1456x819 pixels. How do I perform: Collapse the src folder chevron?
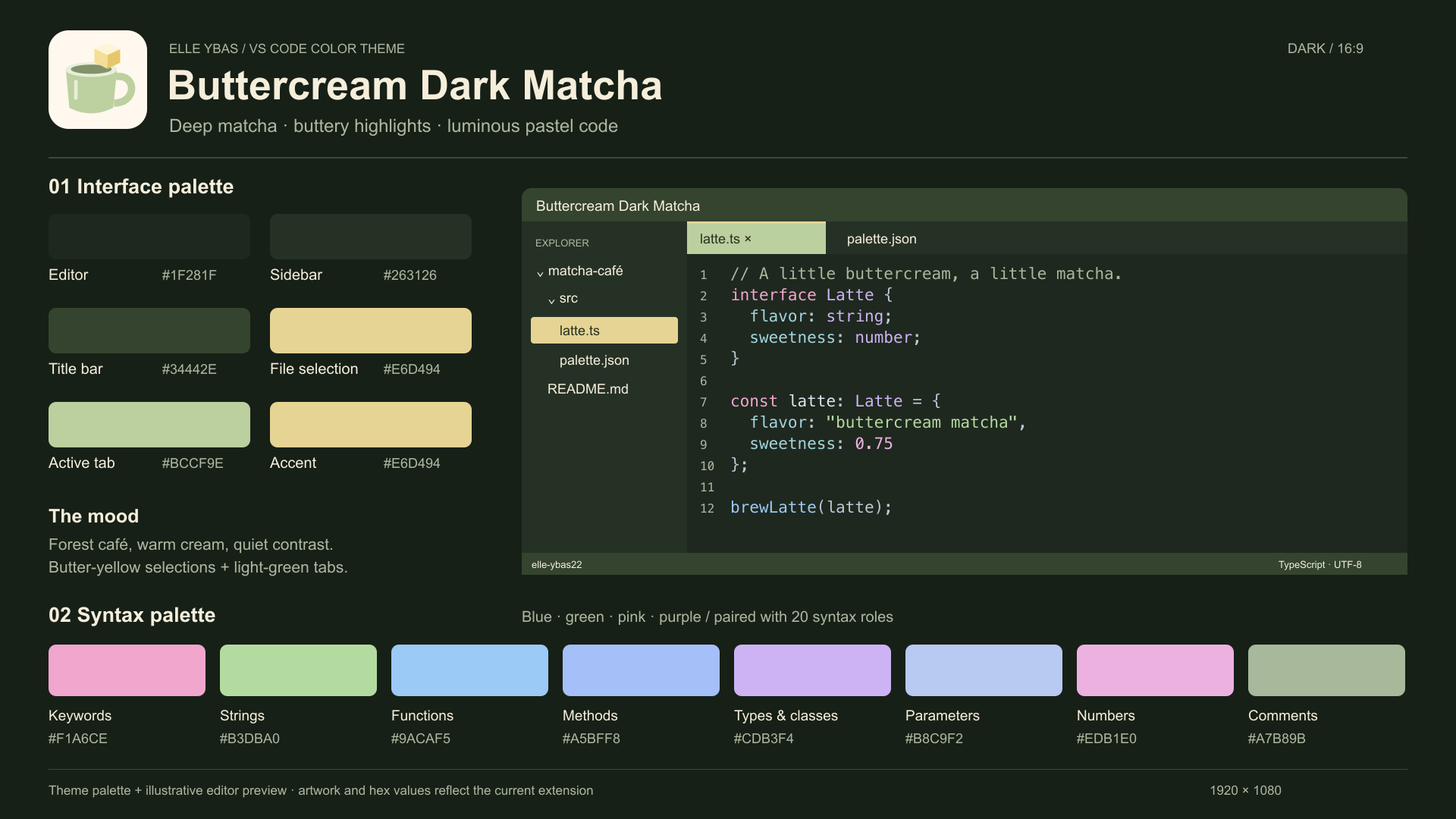(551, 300)
